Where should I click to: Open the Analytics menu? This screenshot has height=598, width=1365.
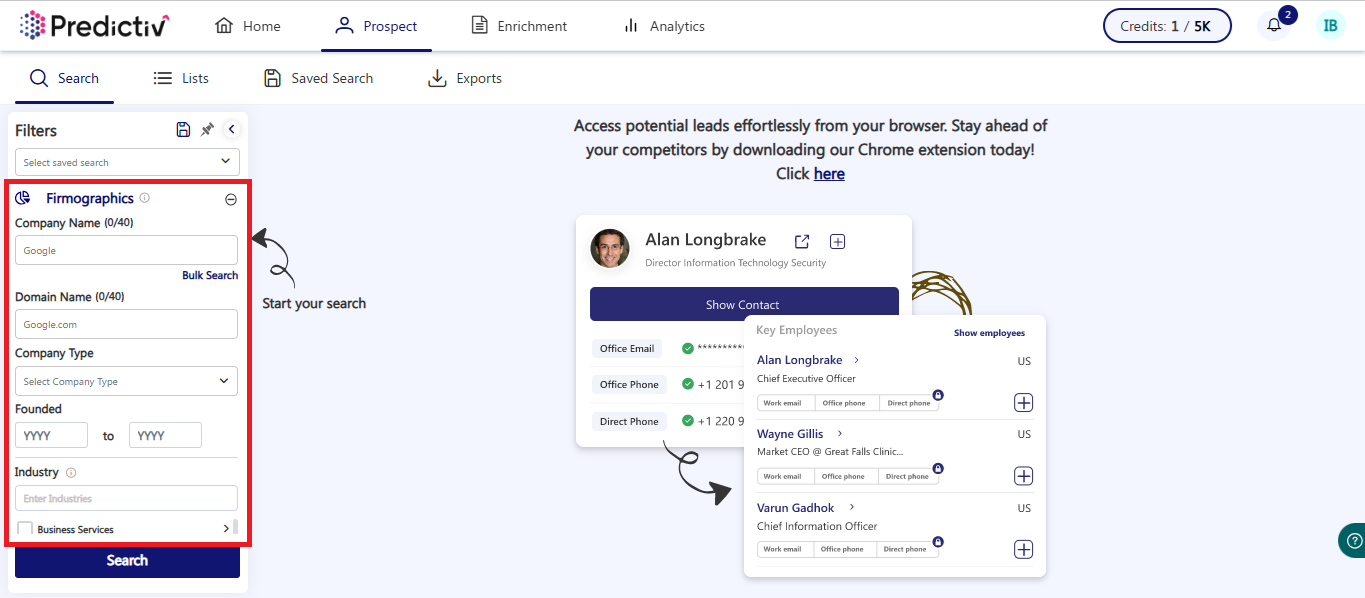664,26
